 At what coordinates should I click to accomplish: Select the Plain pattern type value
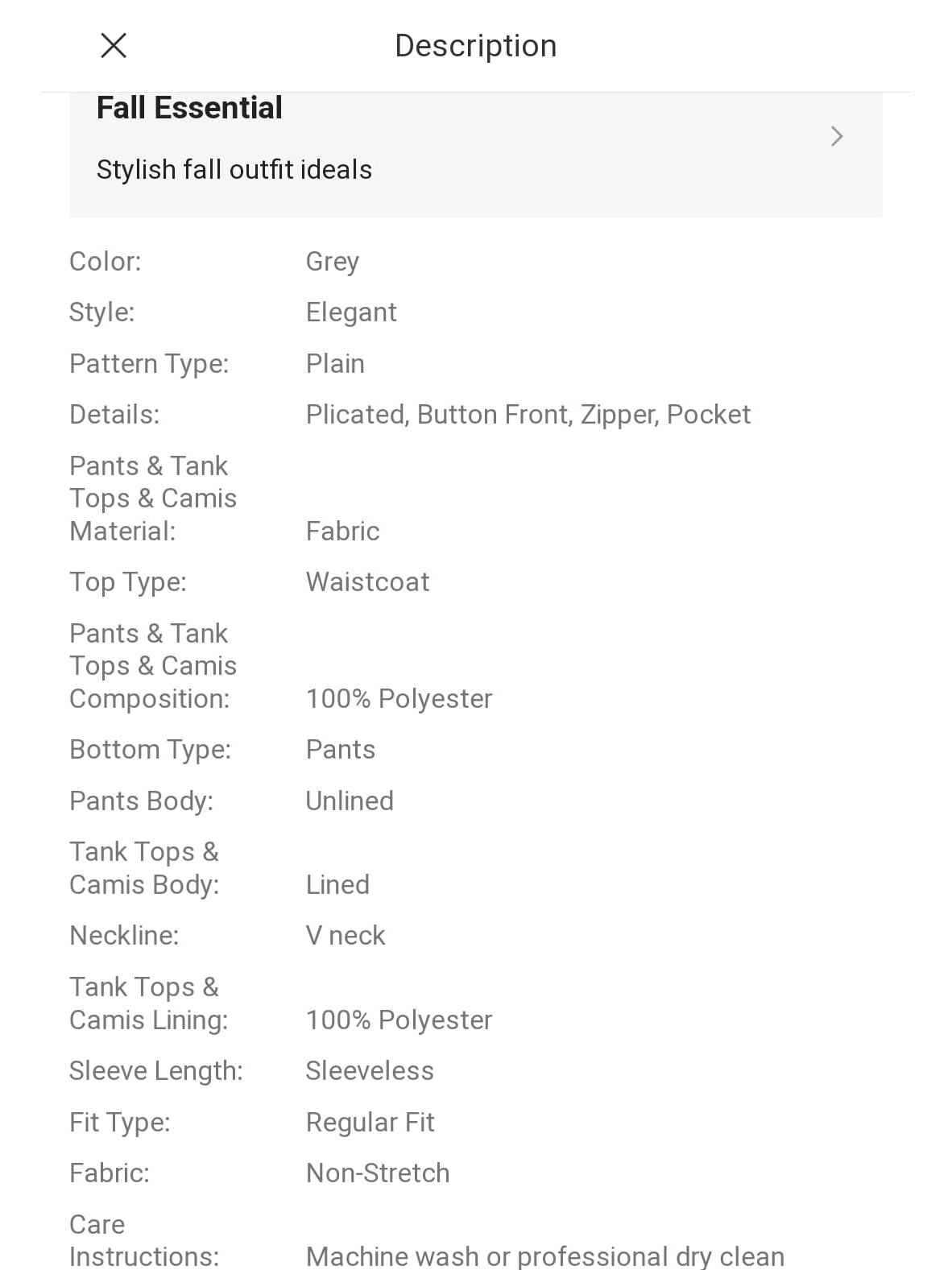(x=335, y=364)
